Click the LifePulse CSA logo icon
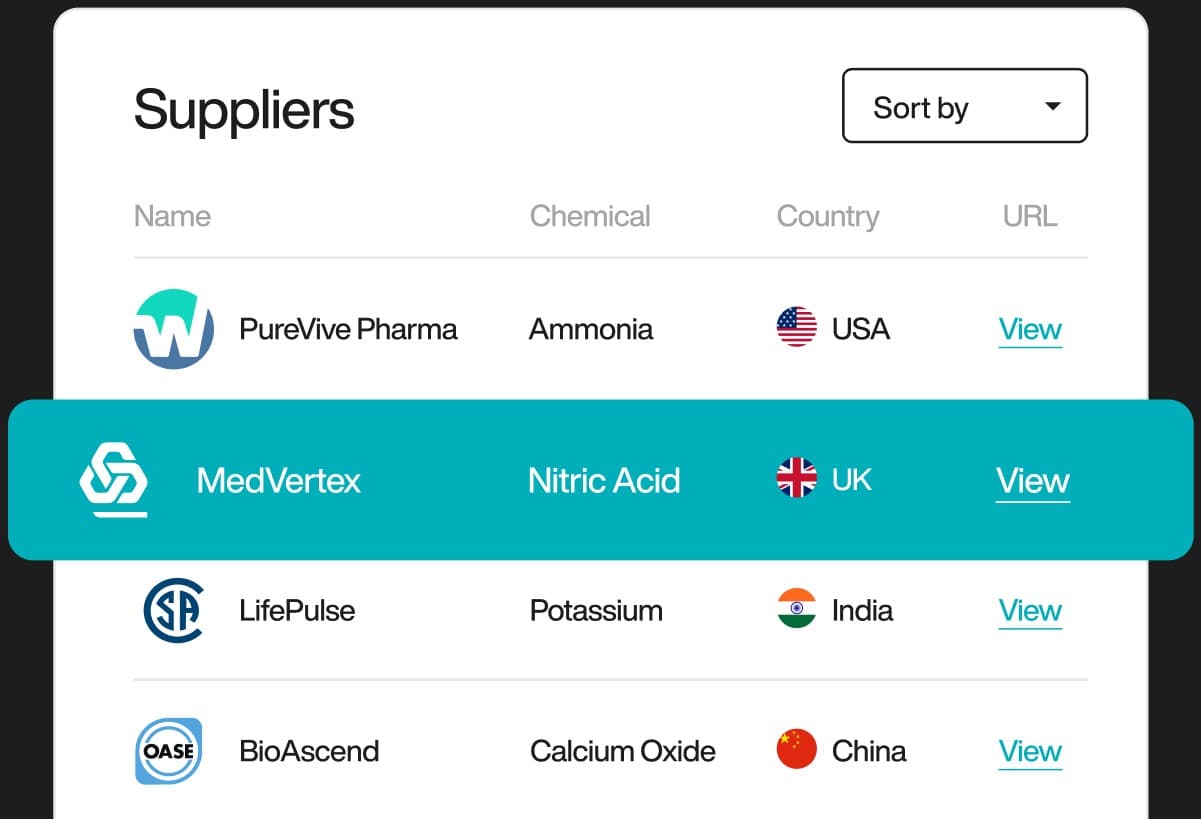 [x=173, y=610]
